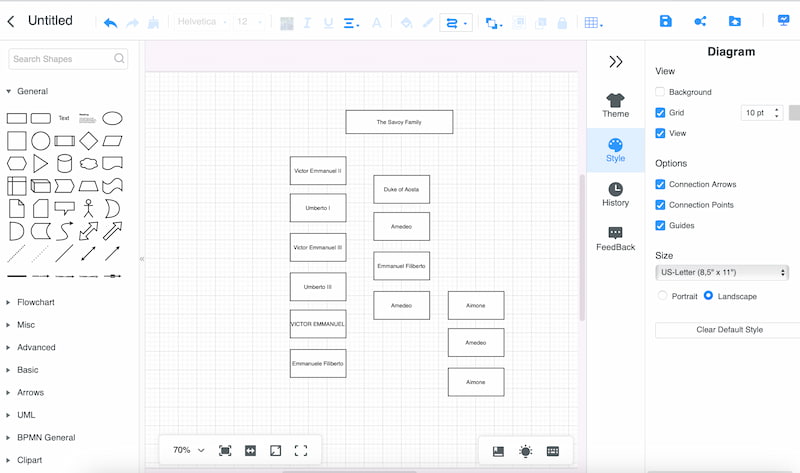Click the font color A icon
Screen dimensions: 800x473
pyautogui.click(x=377, y=22)
